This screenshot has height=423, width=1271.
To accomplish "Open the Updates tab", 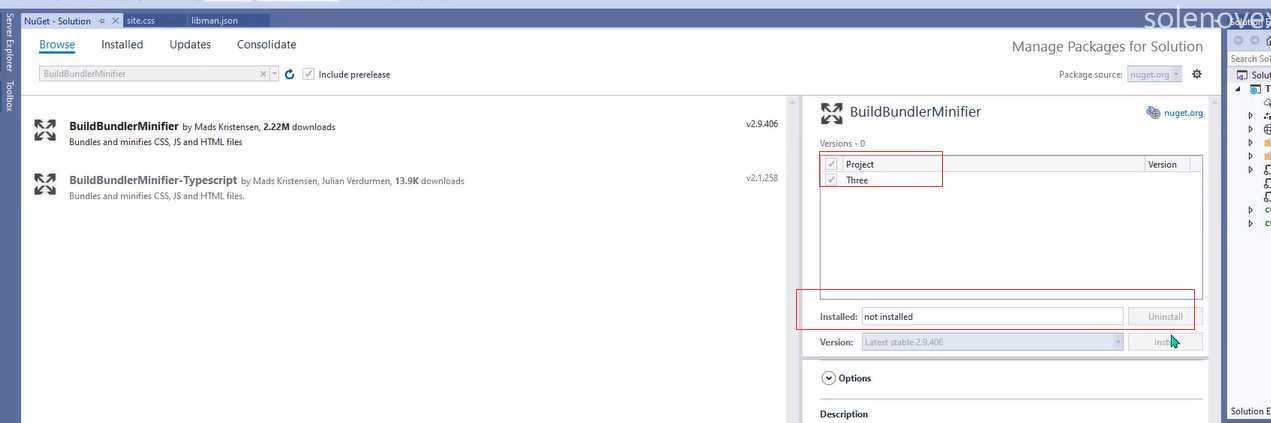I will (190, 45).
